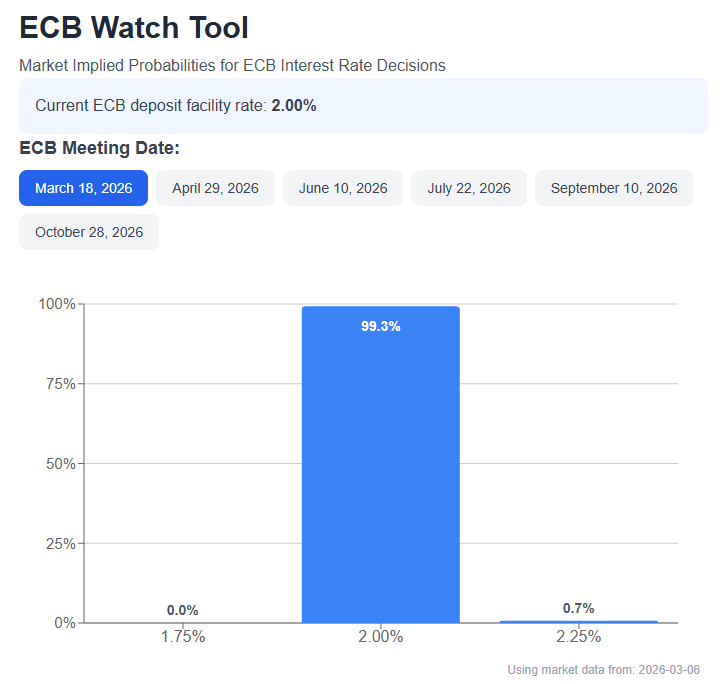The height and width of the screenshot is (684, 727).
Task: Click the 50% y-axis label
Action: click(x=59, y=464)
